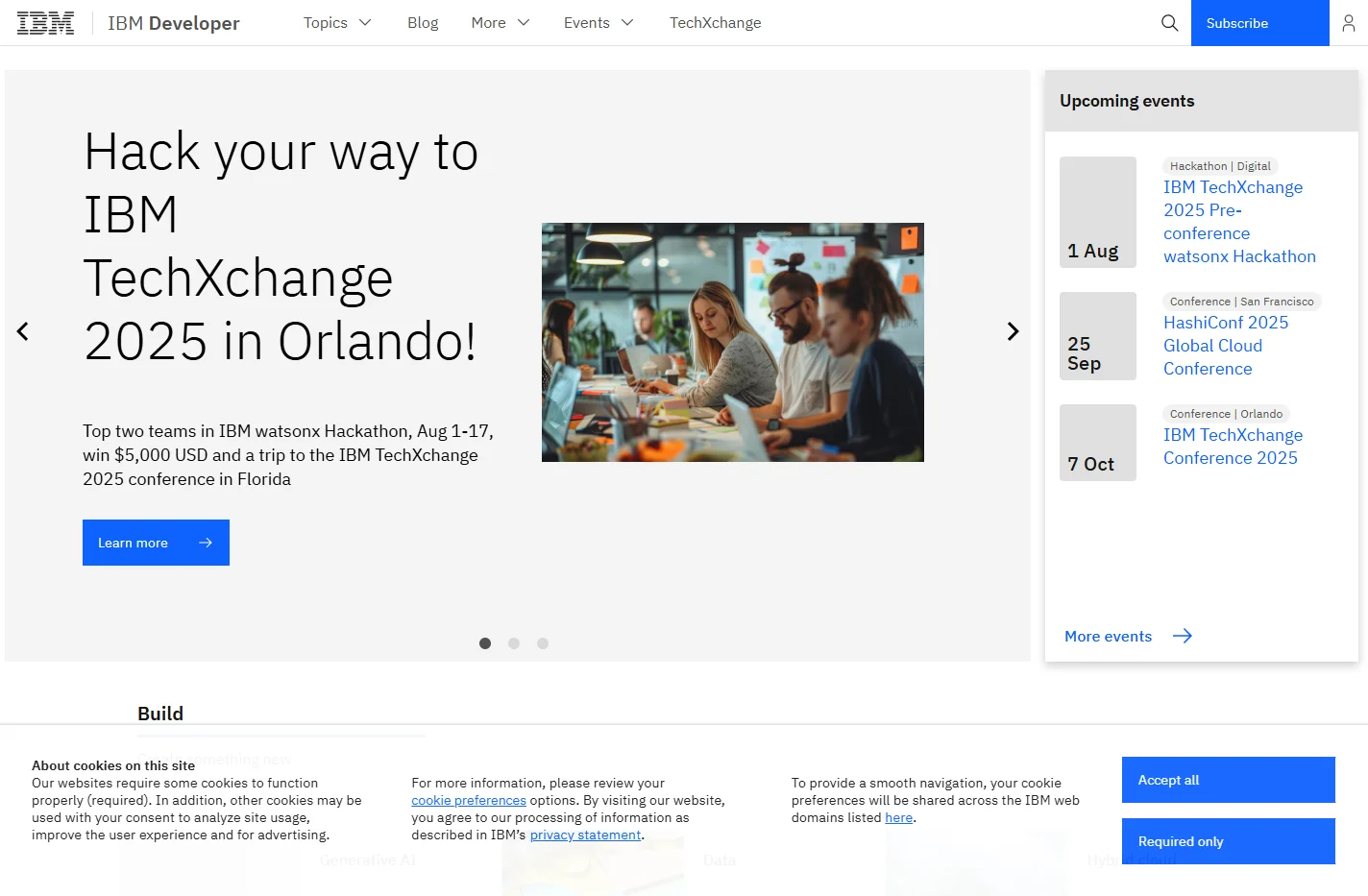Go to previous carousel slide arrow

tap(23, 331)
